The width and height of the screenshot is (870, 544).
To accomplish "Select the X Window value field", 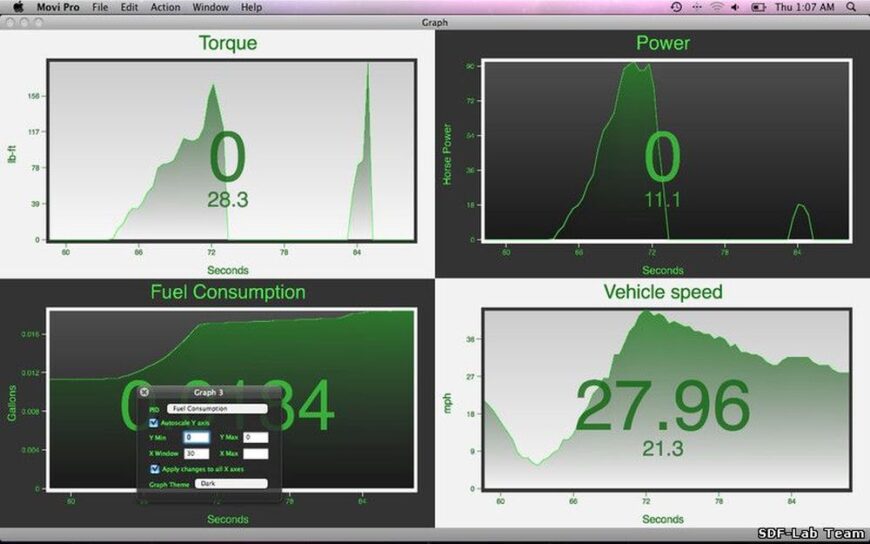I will [196, 453].
